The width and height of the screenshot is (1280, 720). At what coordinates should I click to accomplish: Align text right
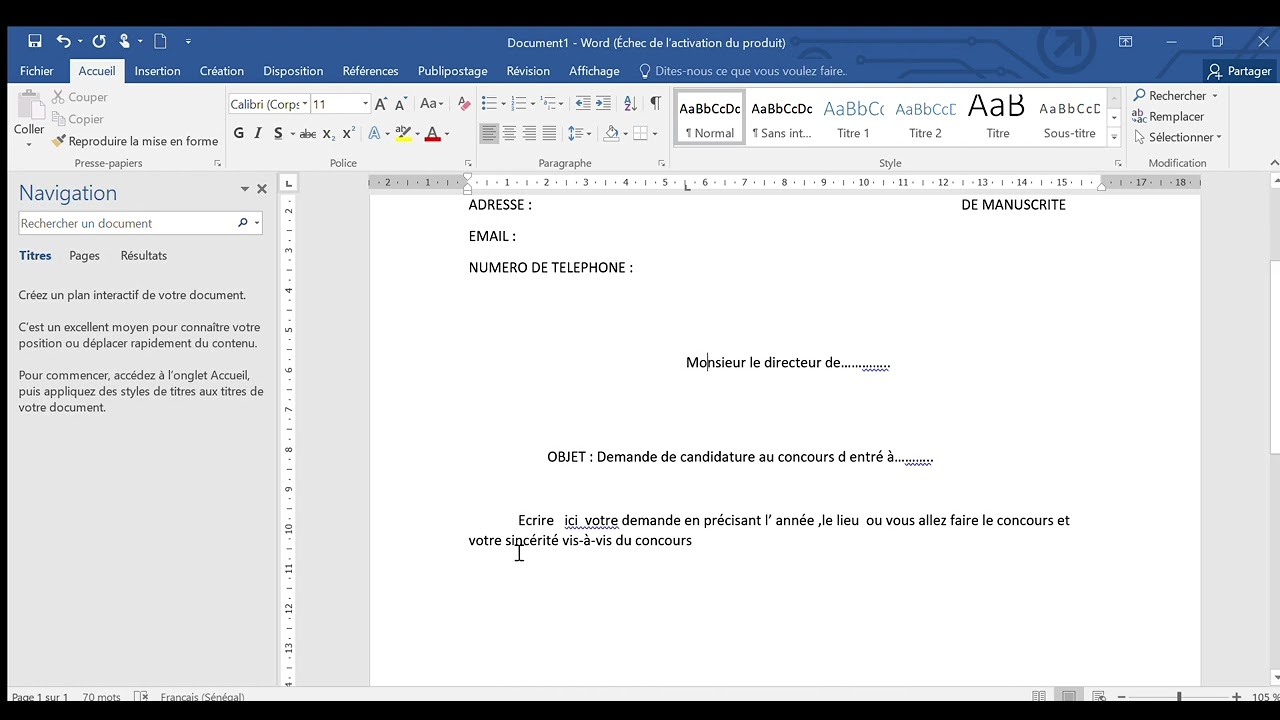coord(529,133)
